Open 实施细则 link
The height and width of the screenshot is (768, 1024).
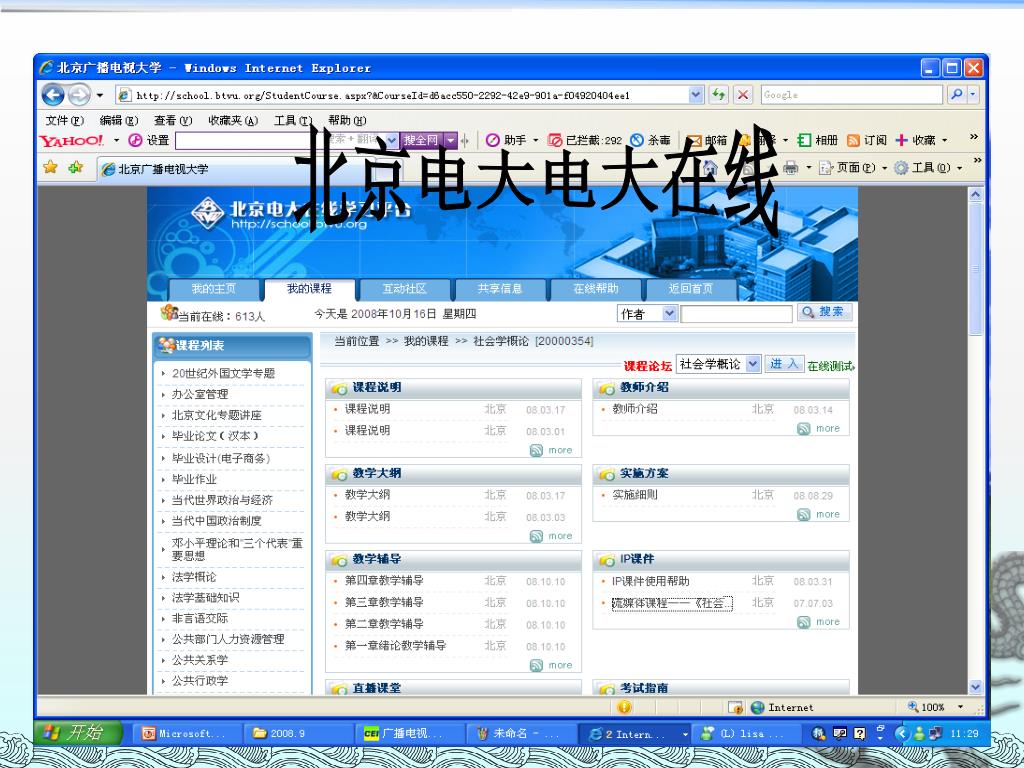click(x=634, y=495)
